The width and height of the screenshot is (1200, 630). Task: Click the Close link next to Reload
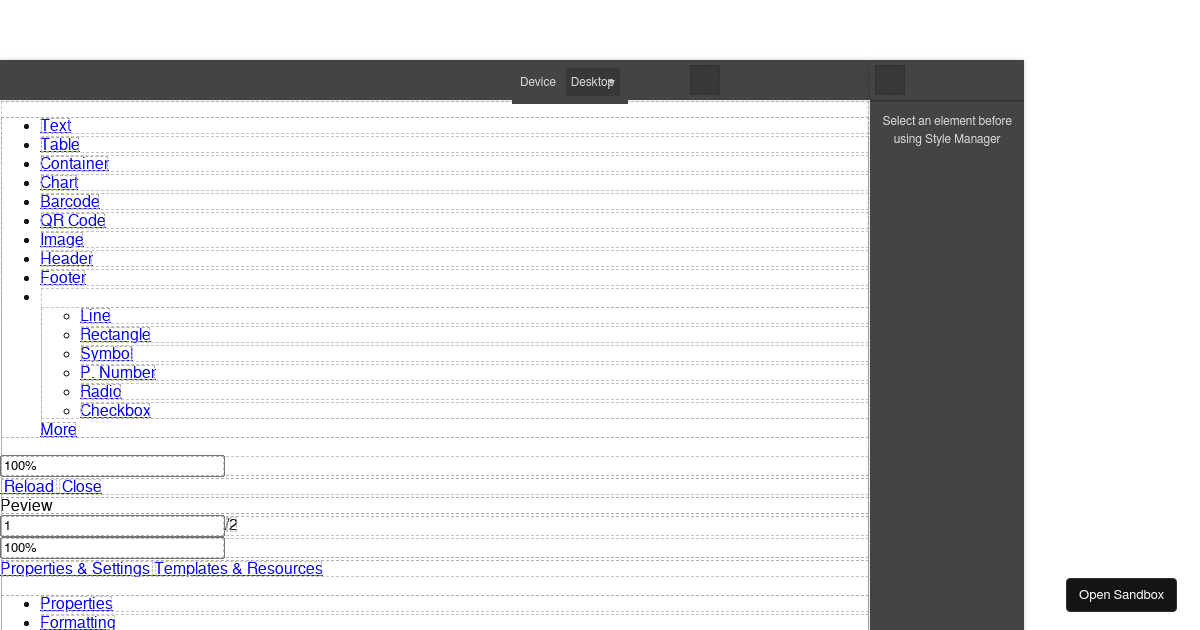[x=82, y=487]
